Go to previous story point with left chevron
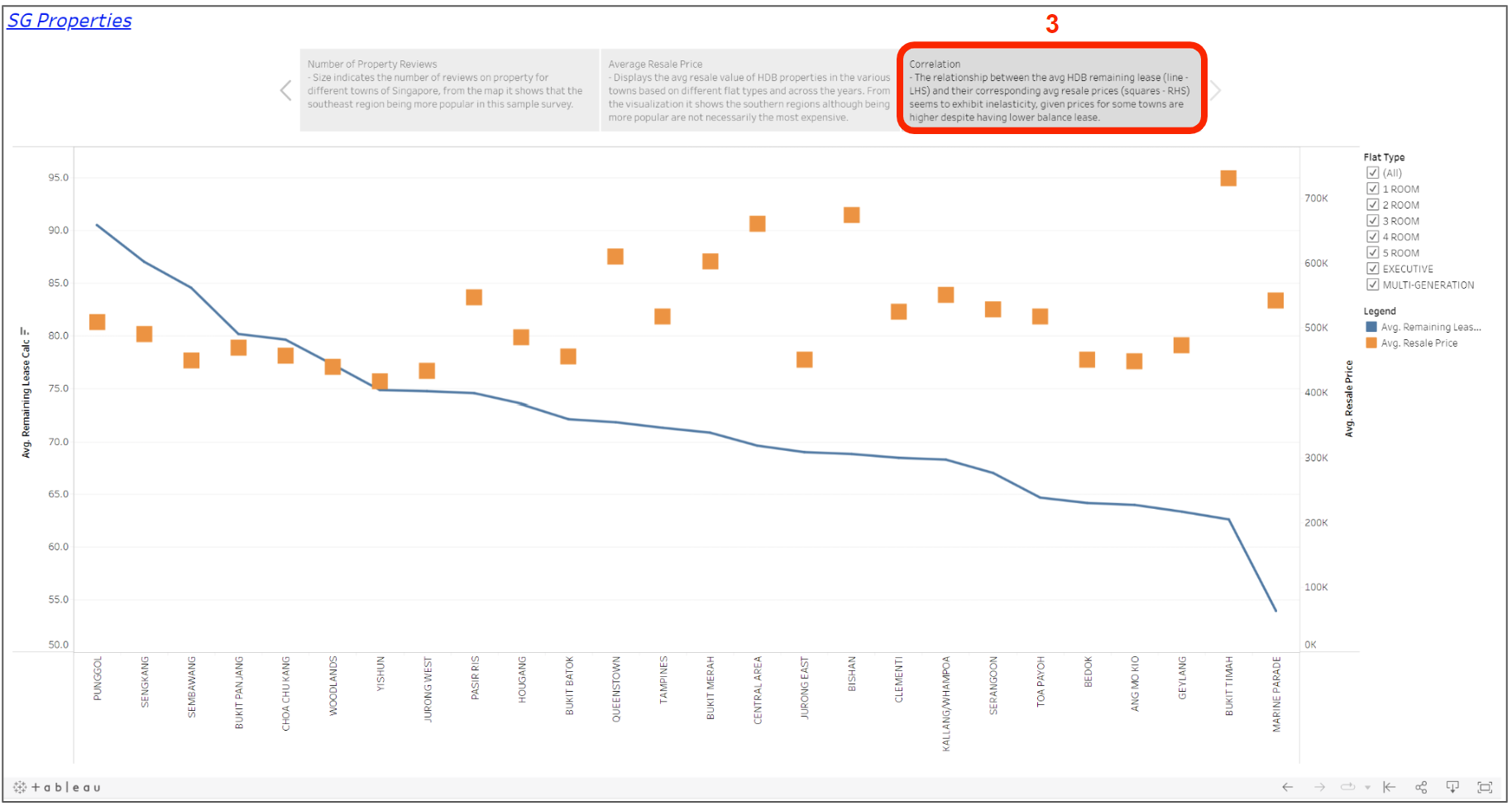This screenshot has height=806, width=1512. click(x=285, y=90)
